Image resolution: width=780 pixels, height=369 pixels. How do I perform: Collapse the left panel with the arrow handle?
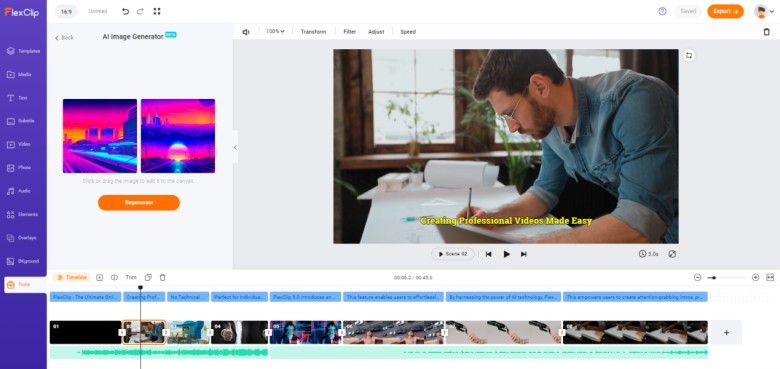click(235, 147)
